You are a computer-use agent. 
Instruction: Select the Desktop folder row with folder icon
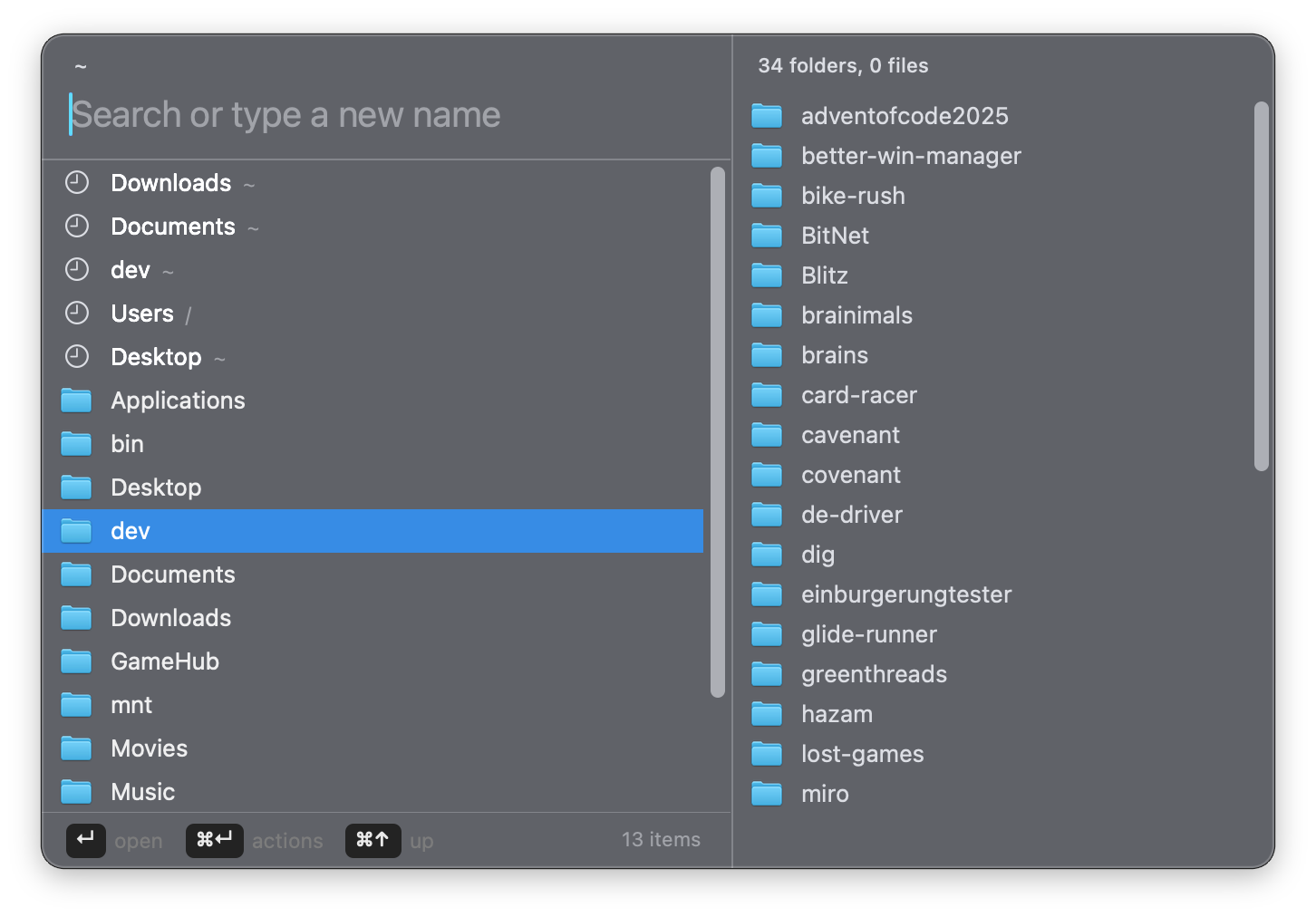tap(373, 487)
